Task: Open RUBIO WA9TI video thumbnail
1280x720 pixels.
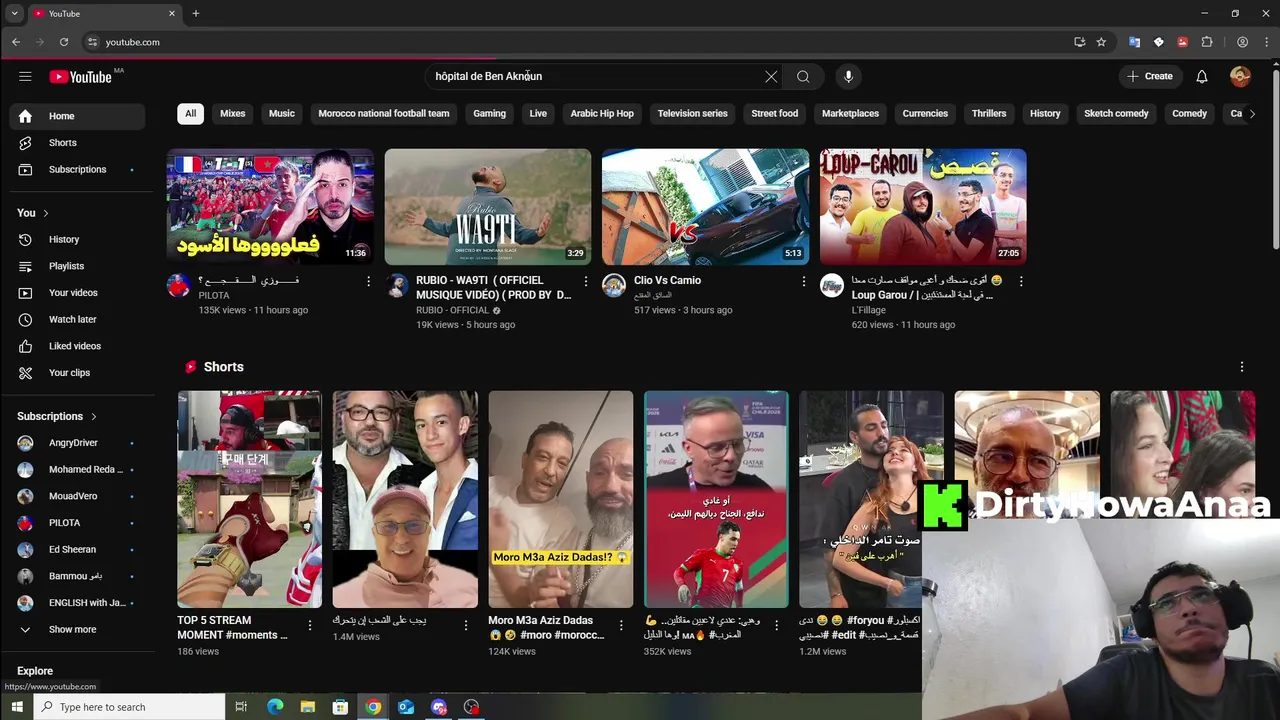Action: (488, 207)
